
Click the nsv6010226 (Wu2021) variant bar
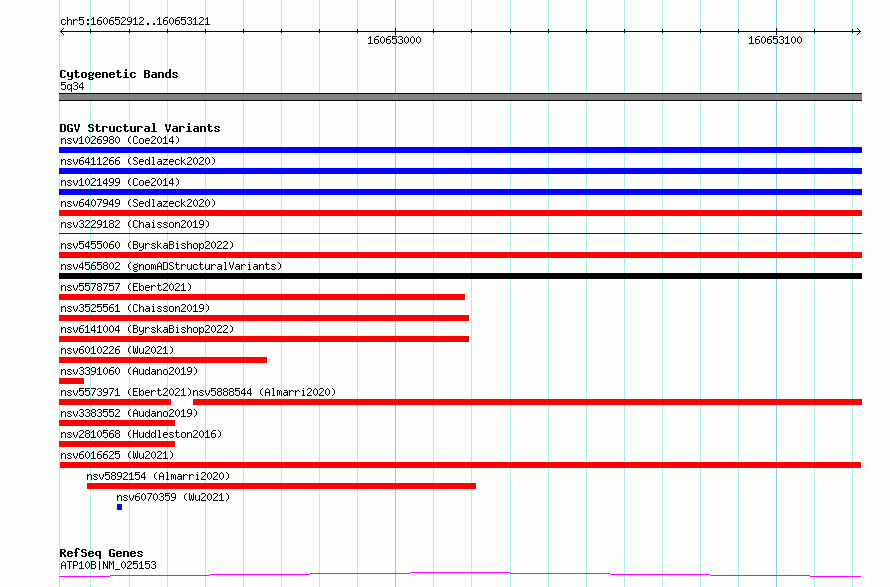tap(163, 360)
